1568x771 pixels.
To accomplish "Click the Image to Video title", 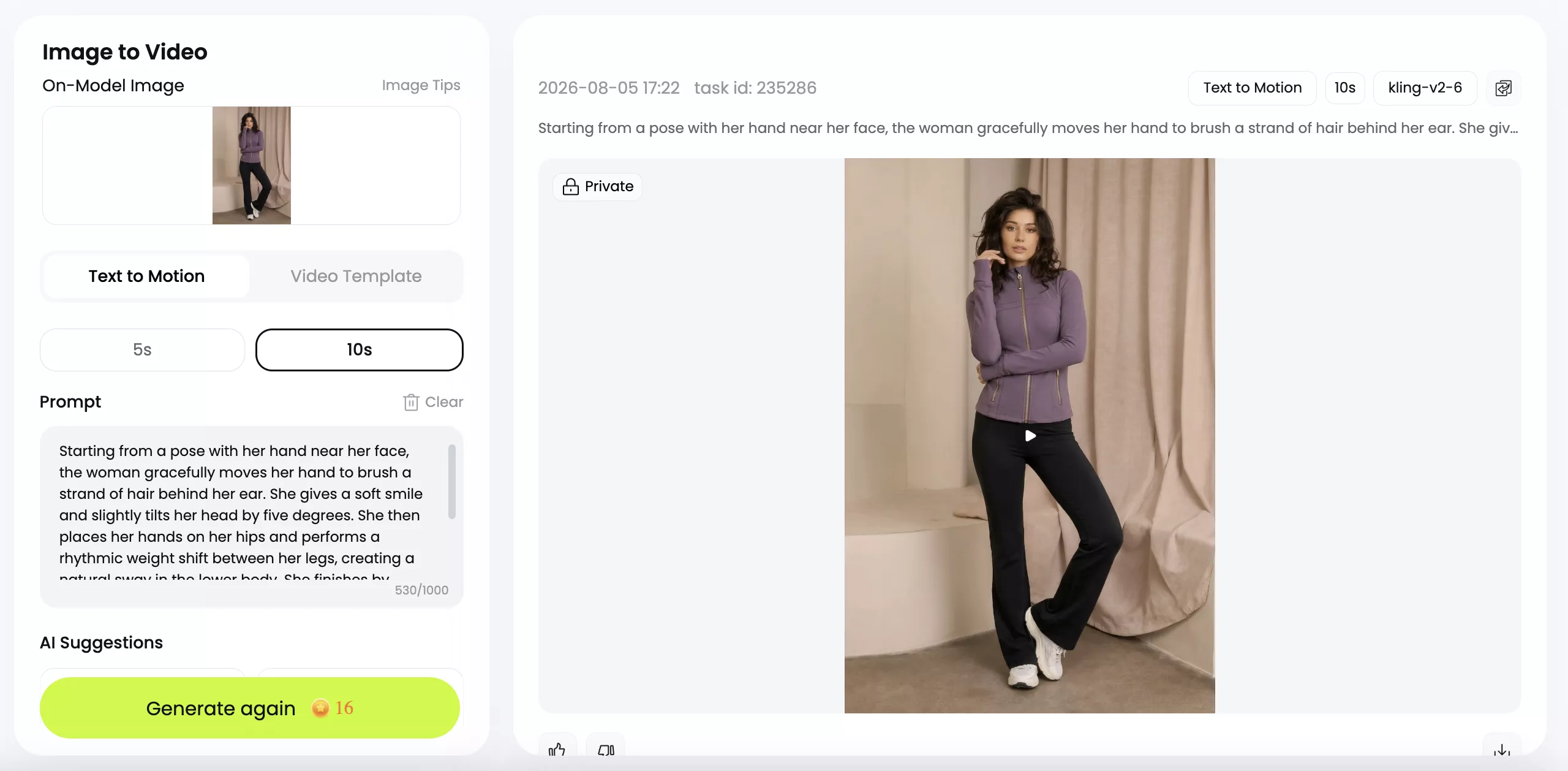I will click(x=125, y=52).
